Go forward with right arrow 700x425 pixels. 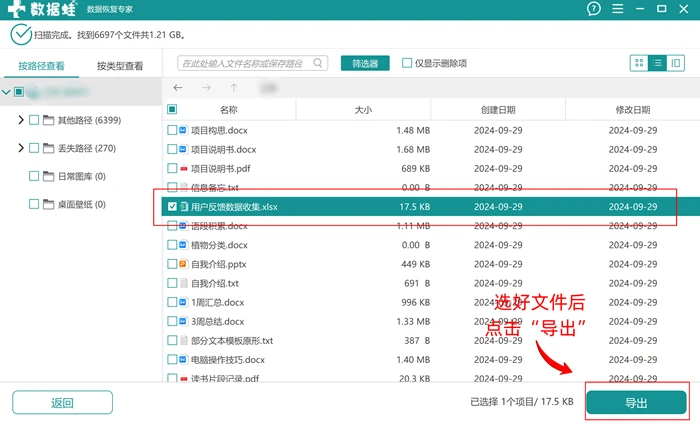[x=206, y=88]
